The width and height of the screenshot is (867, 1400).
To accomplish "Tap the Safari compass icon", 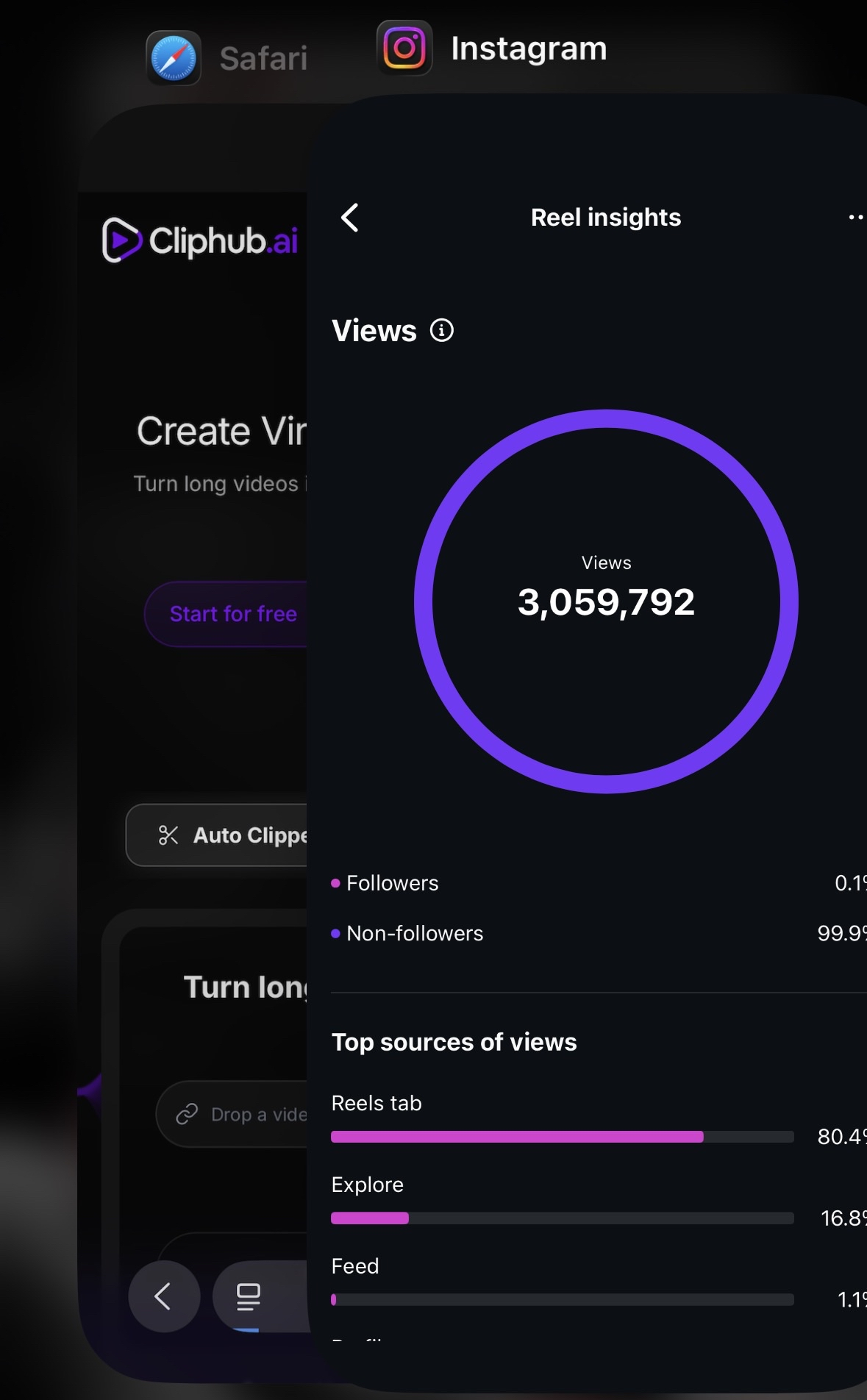I will point(174,58).
